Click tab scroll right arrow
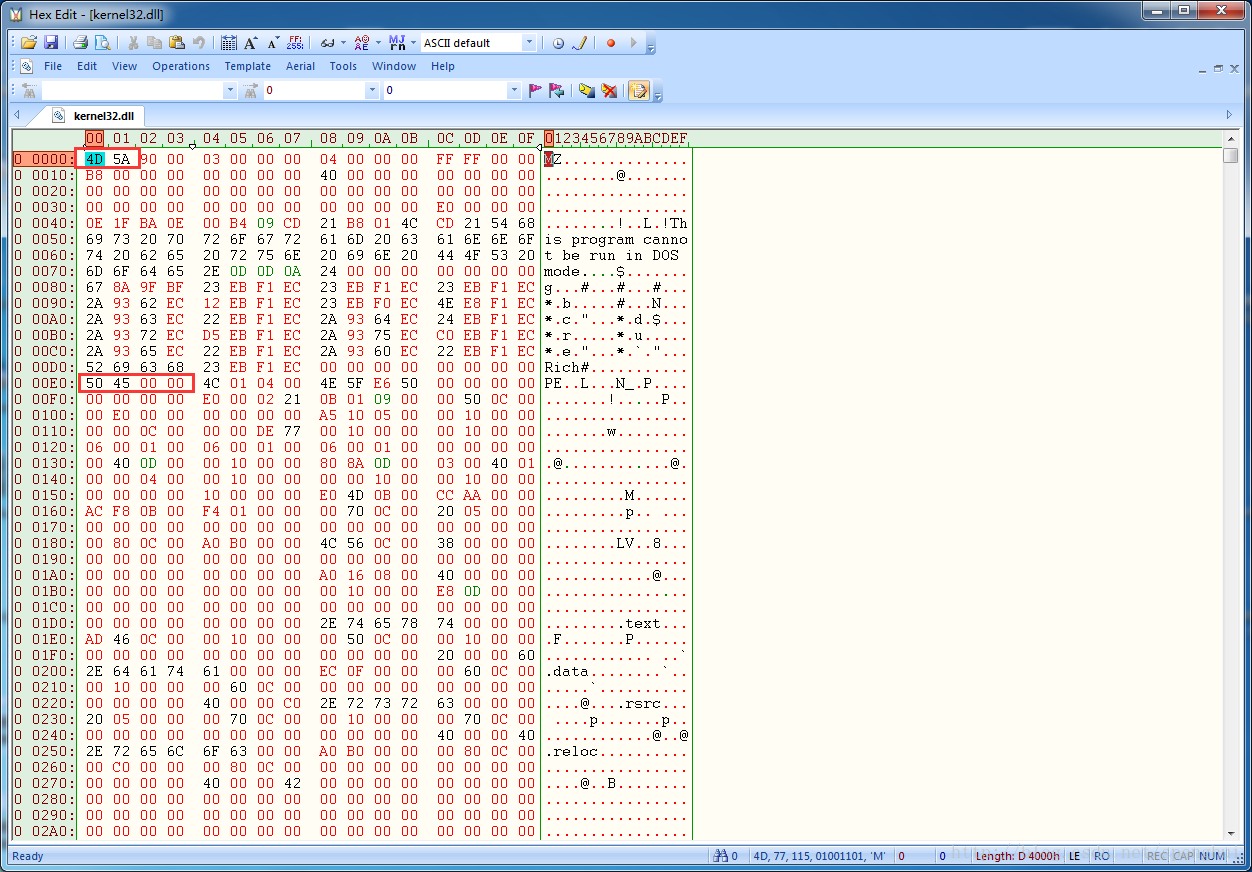The width and height of the screenshot is (1252, 872). click(x=1229, y=115)
